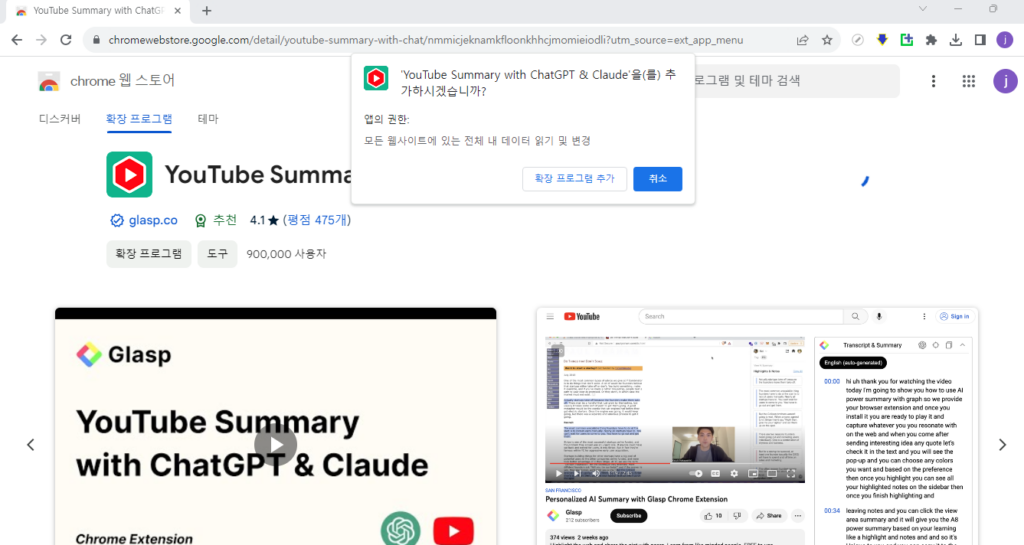
Task: Open the Chrome profile avatar in toolbar
Action: (x=1004, y=40)
